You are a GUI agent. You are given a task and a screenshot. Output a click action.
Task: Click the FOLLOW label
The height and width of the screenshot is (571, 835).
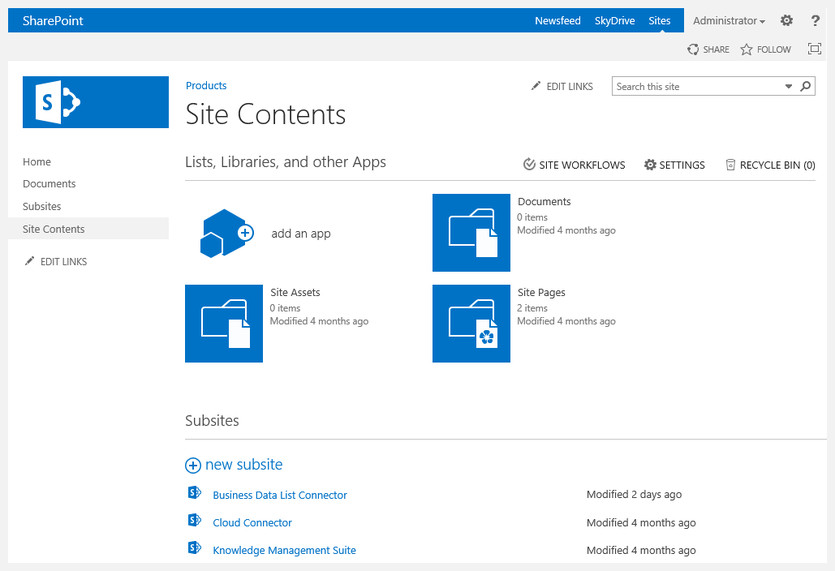(x=774, y=50)
